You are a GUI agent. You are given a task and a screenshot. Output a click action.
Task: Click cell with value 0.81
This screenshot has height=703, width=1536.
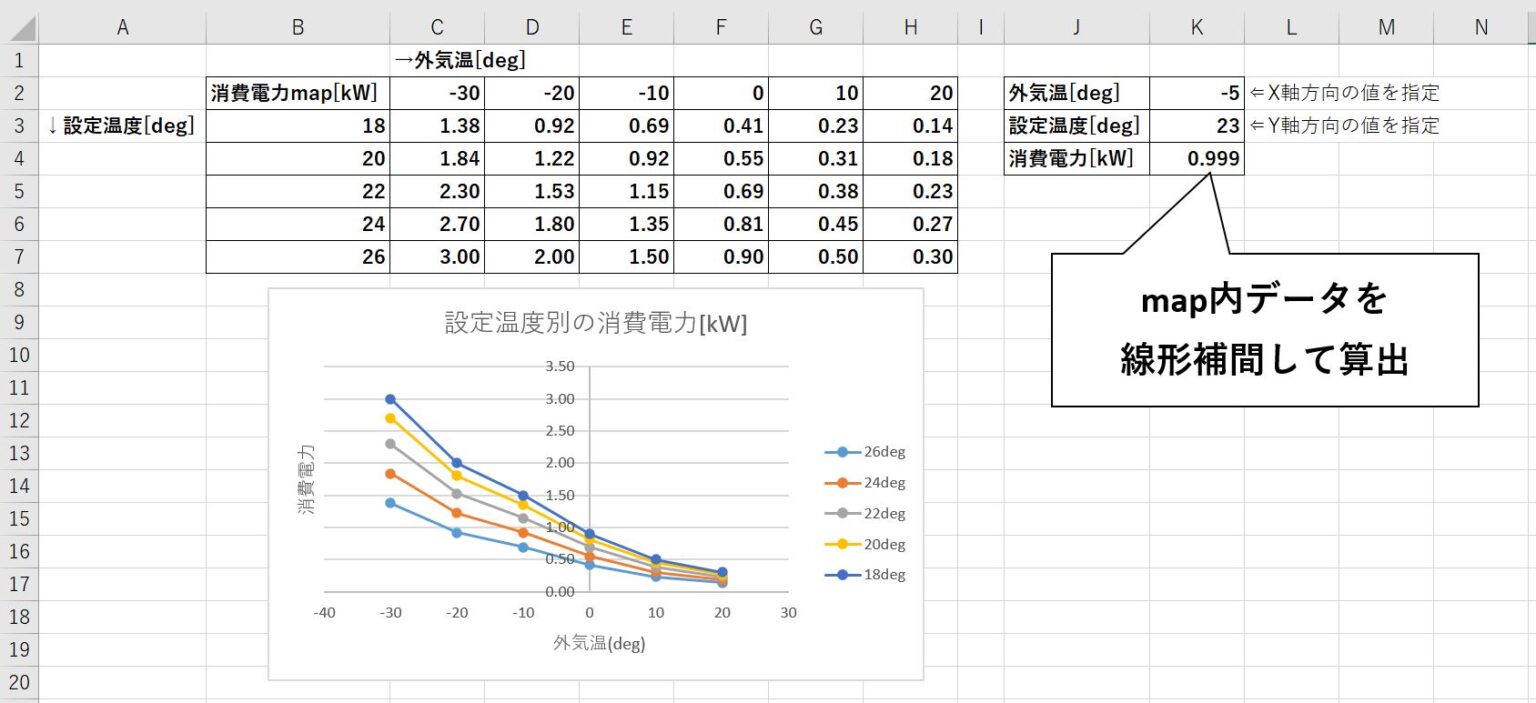point(721,224)
